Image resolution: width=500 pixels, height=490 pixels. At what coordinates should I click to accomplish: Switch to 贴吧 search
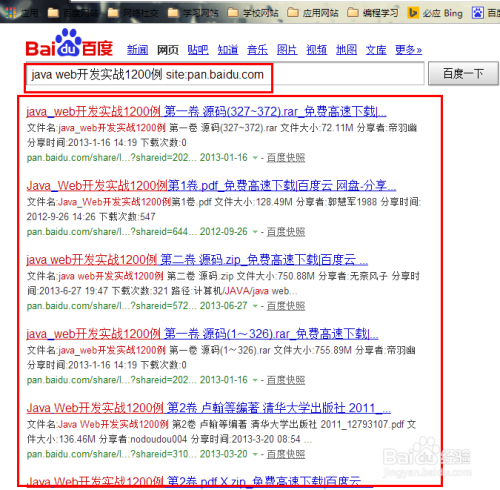(198, 50)
